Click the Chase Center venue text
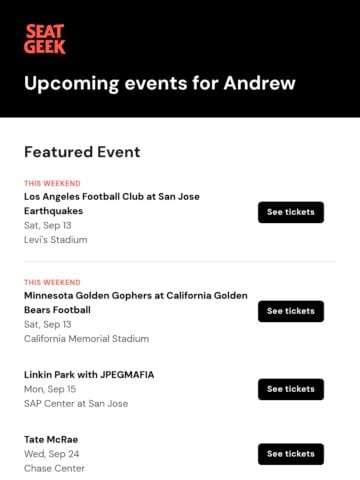This screenshot has height=480, width=360. tap(54, 468)
